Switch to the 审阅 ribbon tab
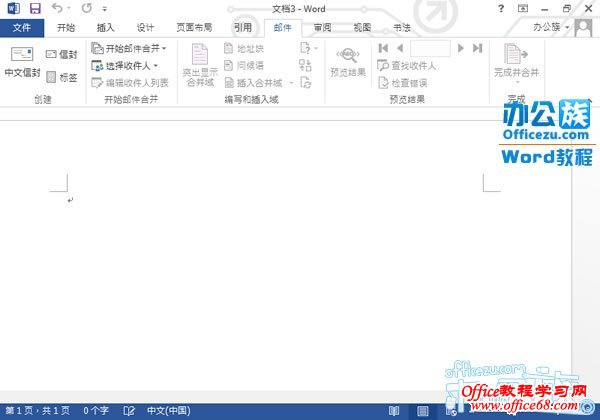 (323, 28)
